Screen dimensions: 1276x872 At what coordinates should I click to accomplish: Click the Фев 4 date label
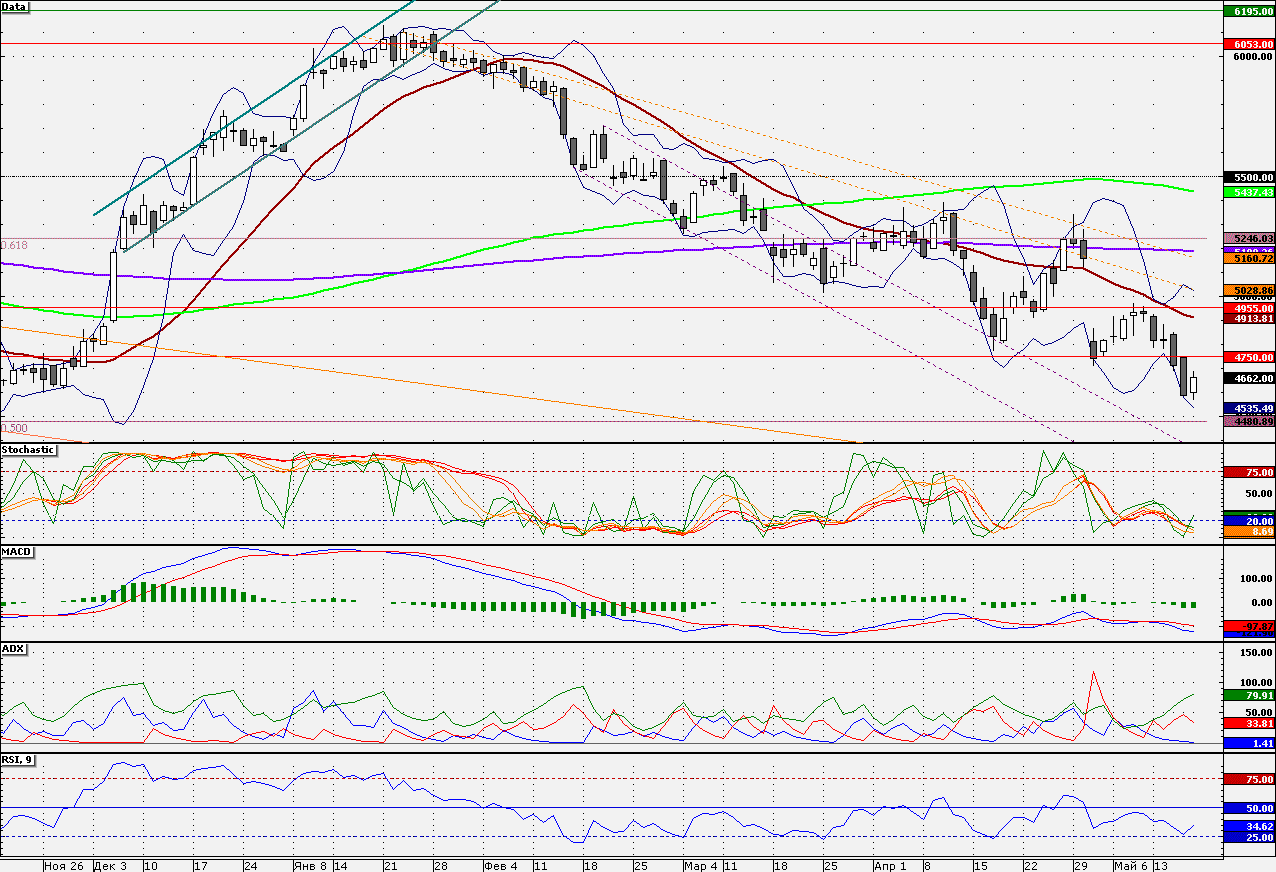(500, 865)
